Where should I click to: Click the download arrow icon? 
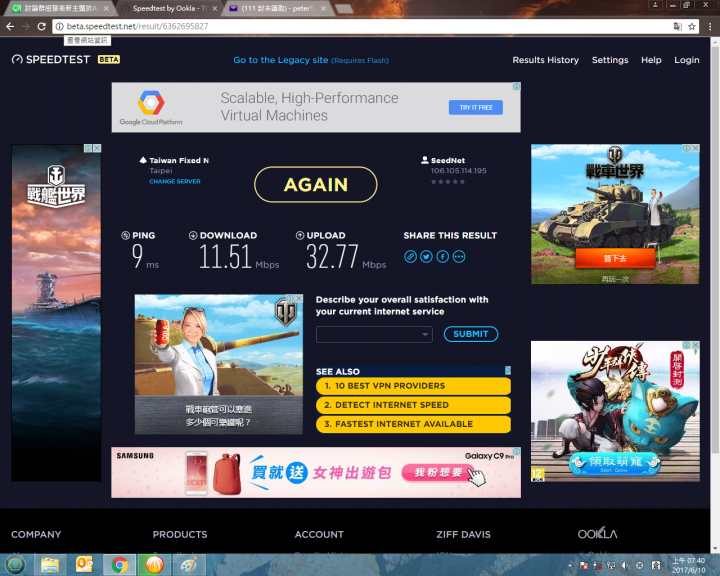tap(193, 235)
